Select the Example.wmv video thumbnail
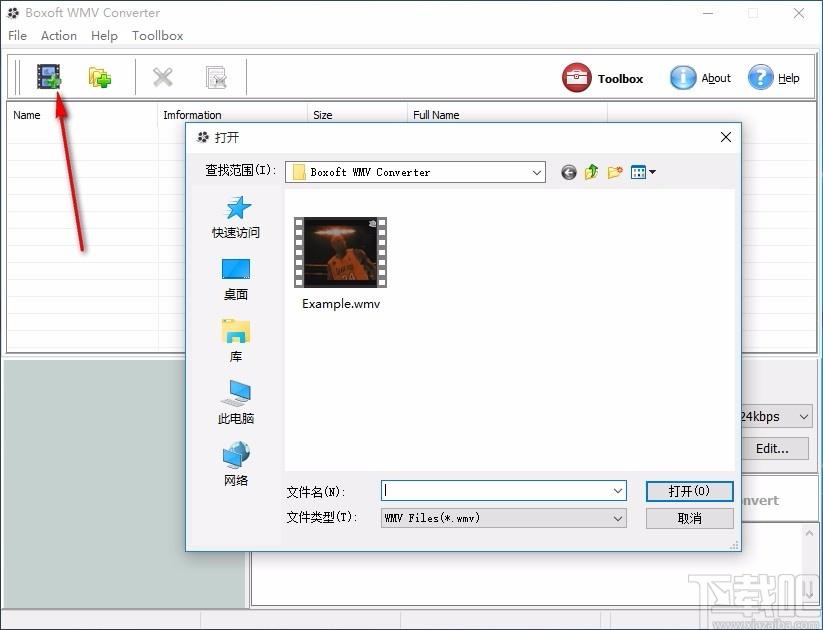This screenshot has width=823, height=630. [340, 253]
